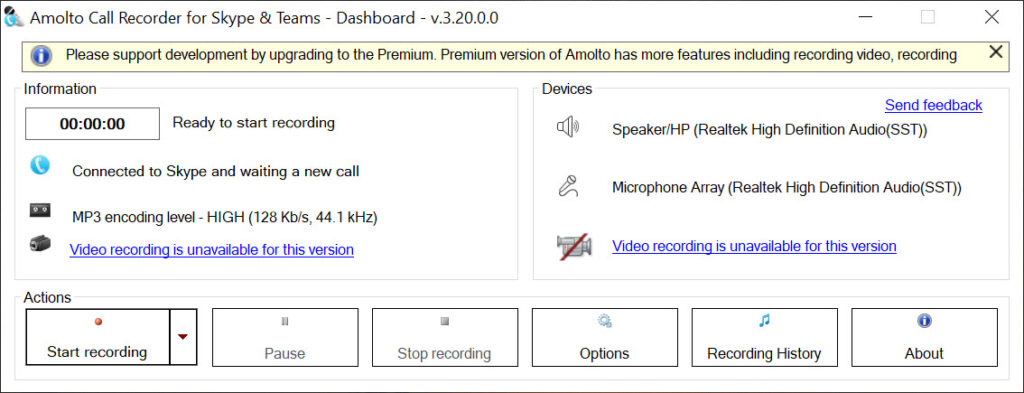Click the blue info icon in the banner
Viewport: 1024px width, 393px height.
point(41,55)
